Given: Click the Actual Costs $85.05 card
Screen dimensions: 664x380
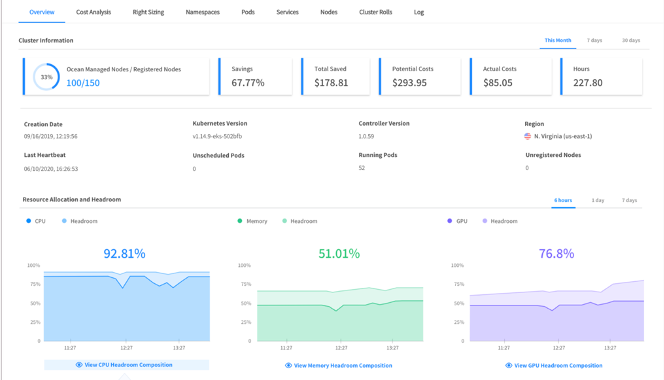Looking at the screenshot, I should (x=511, y=77).
